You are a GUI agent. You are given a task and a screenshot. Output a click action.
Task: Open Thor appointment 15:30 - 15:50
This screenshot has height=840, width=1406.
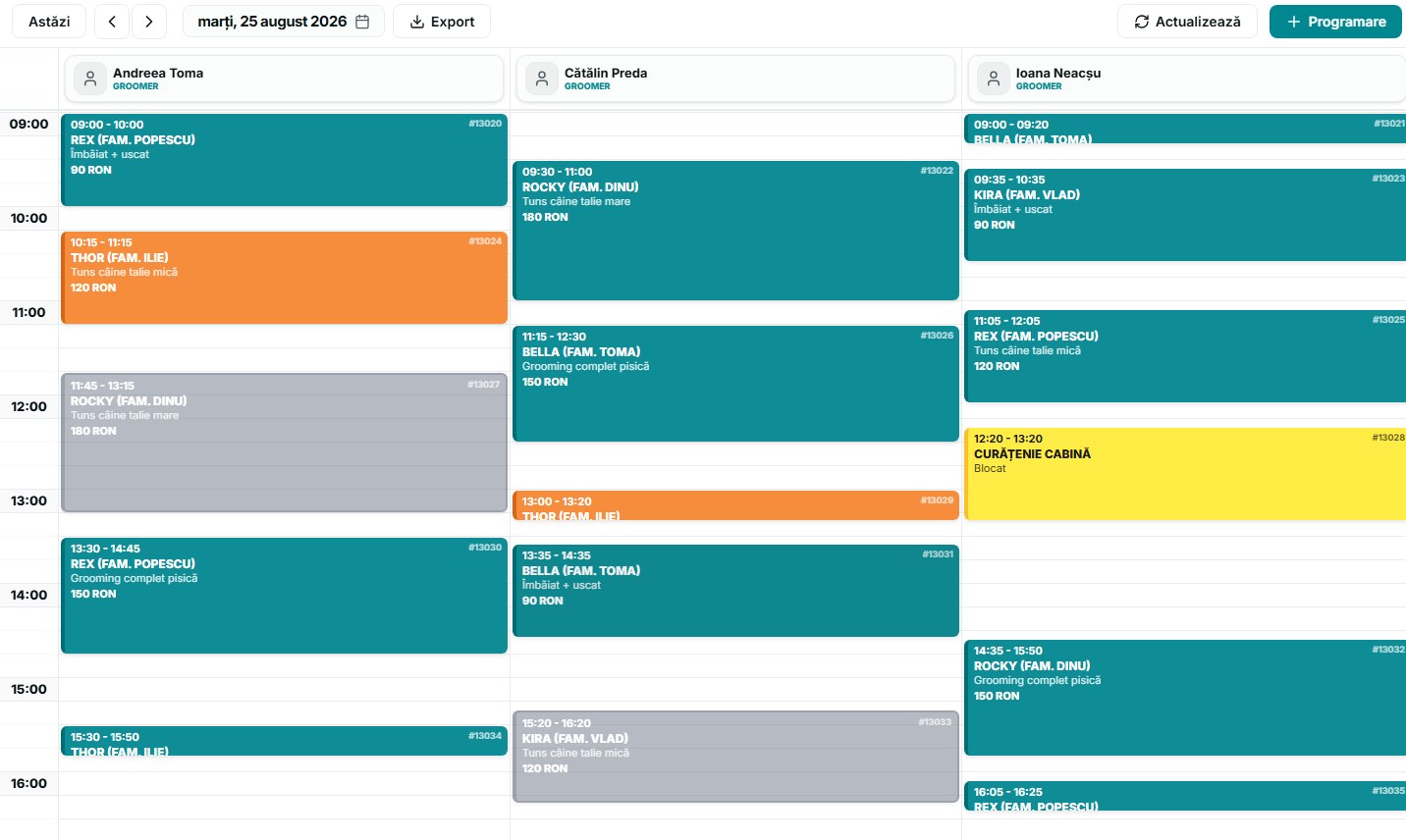(284, 741)
